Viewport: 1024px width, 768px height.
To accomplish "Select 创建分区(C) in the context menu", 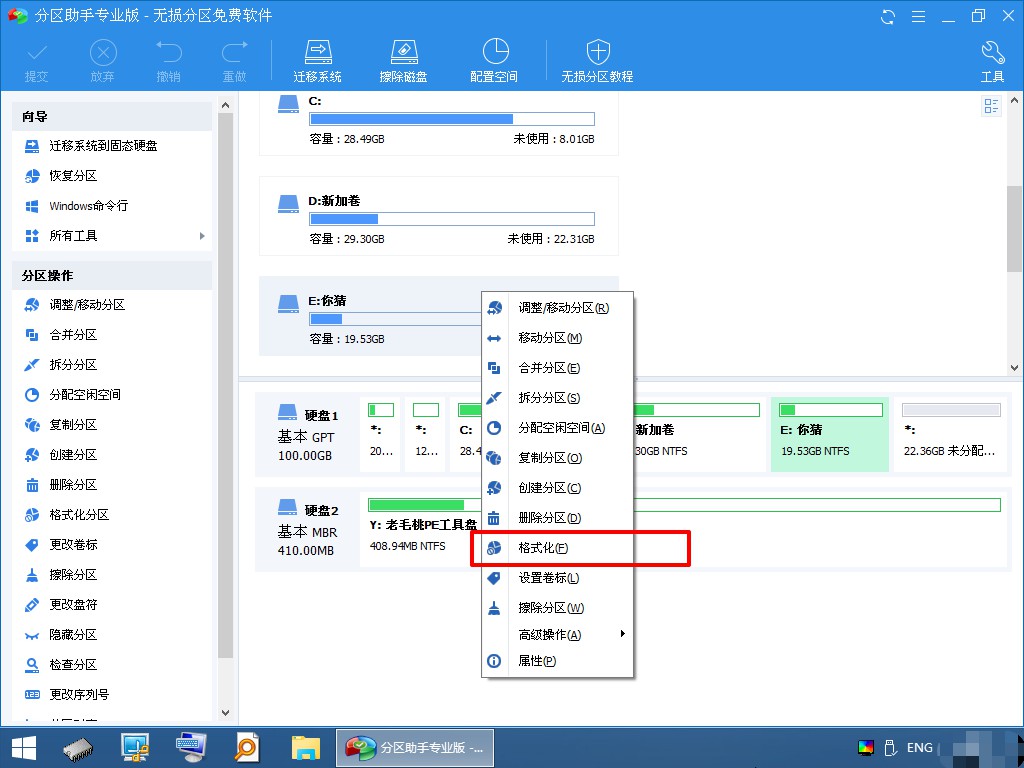I will pyautogui.click(x=557, y=488).
